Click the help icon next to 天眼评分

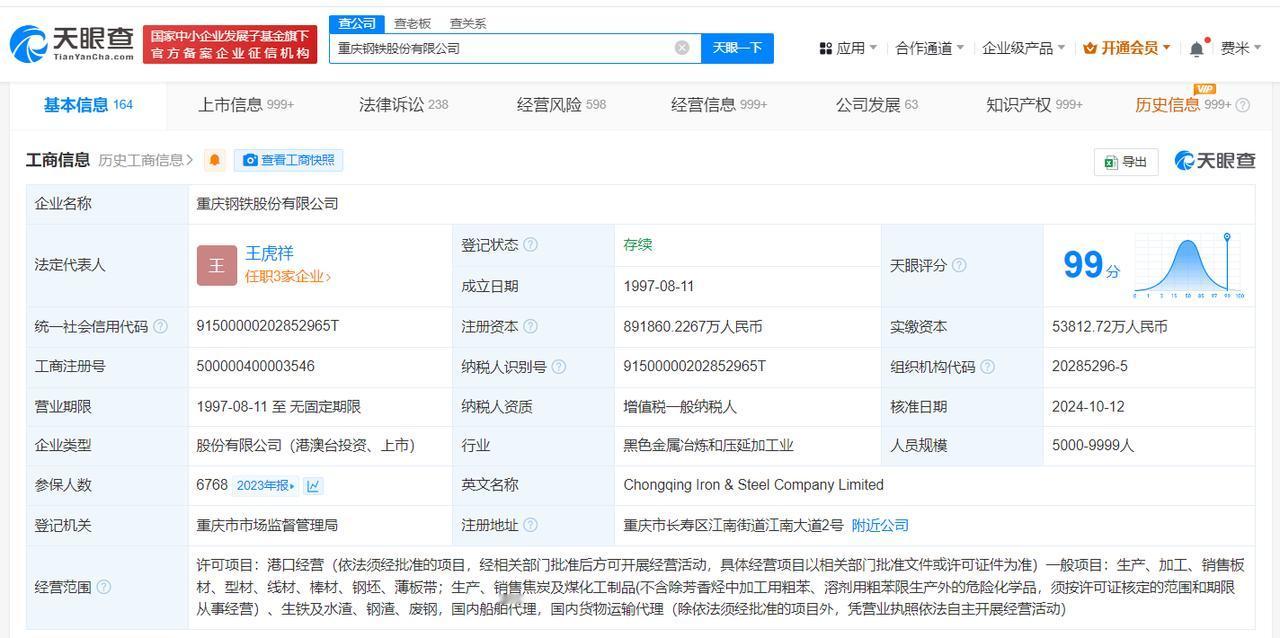pyautogui.click(x=959, y=265)
